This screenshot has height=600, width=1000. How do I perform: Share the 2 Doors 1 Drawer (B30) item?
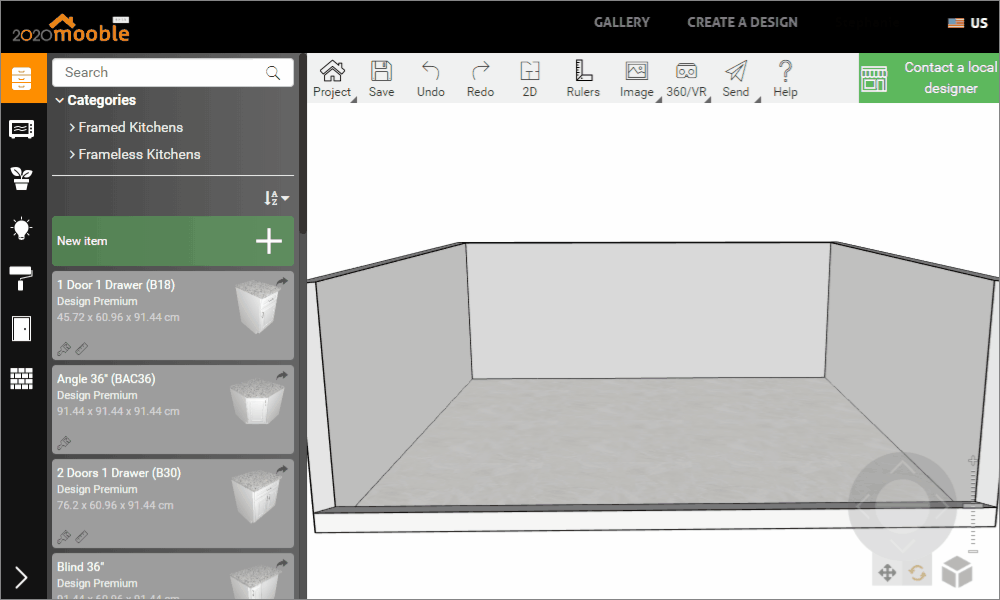point(282,469)
